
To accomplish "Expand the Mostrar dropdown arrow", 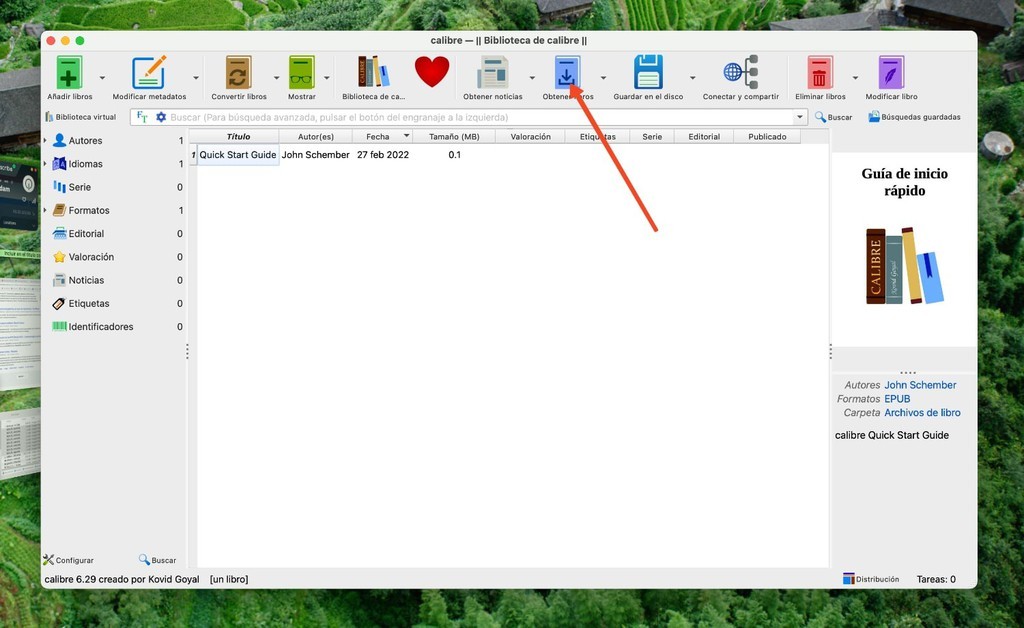I will [327, 78].
